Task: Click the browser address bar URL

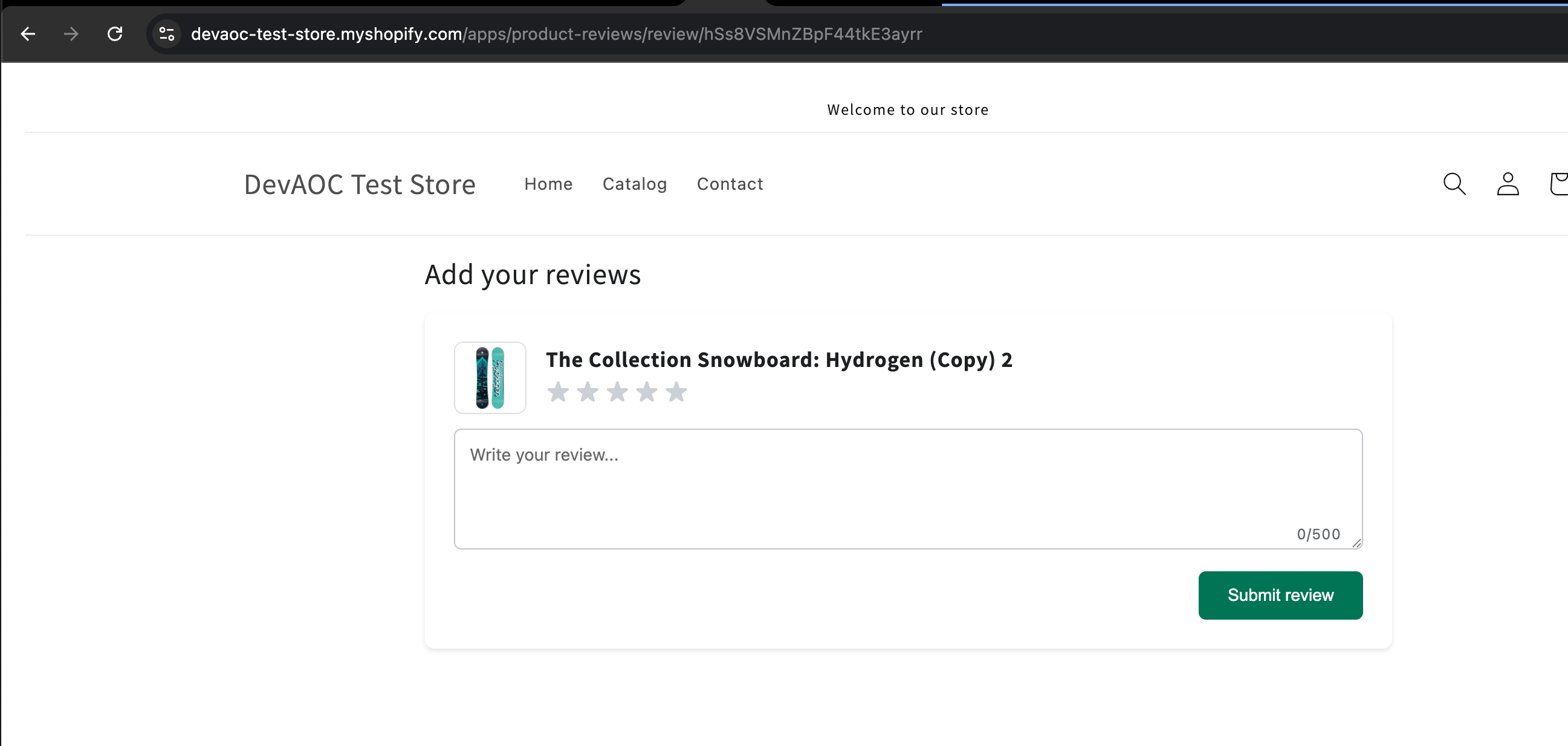Action: 556,34
